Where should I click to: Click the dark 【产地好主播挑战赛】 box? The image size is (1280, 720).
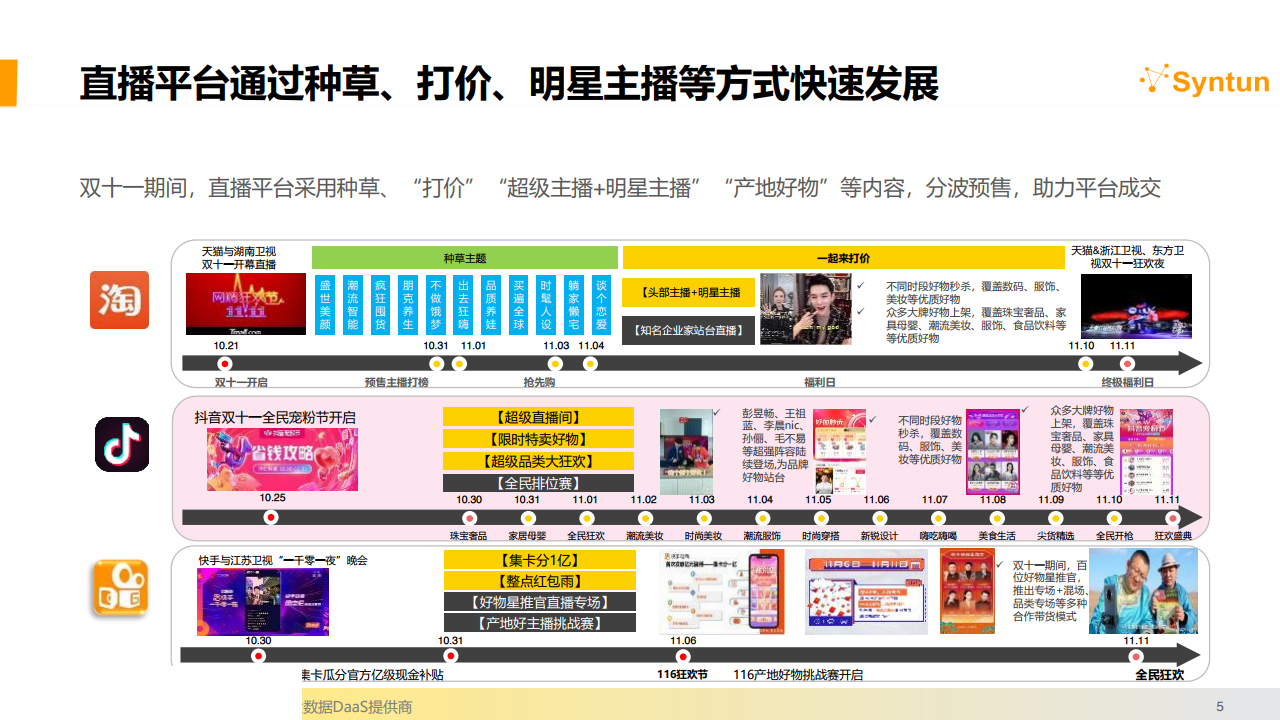tap(540, 623)
